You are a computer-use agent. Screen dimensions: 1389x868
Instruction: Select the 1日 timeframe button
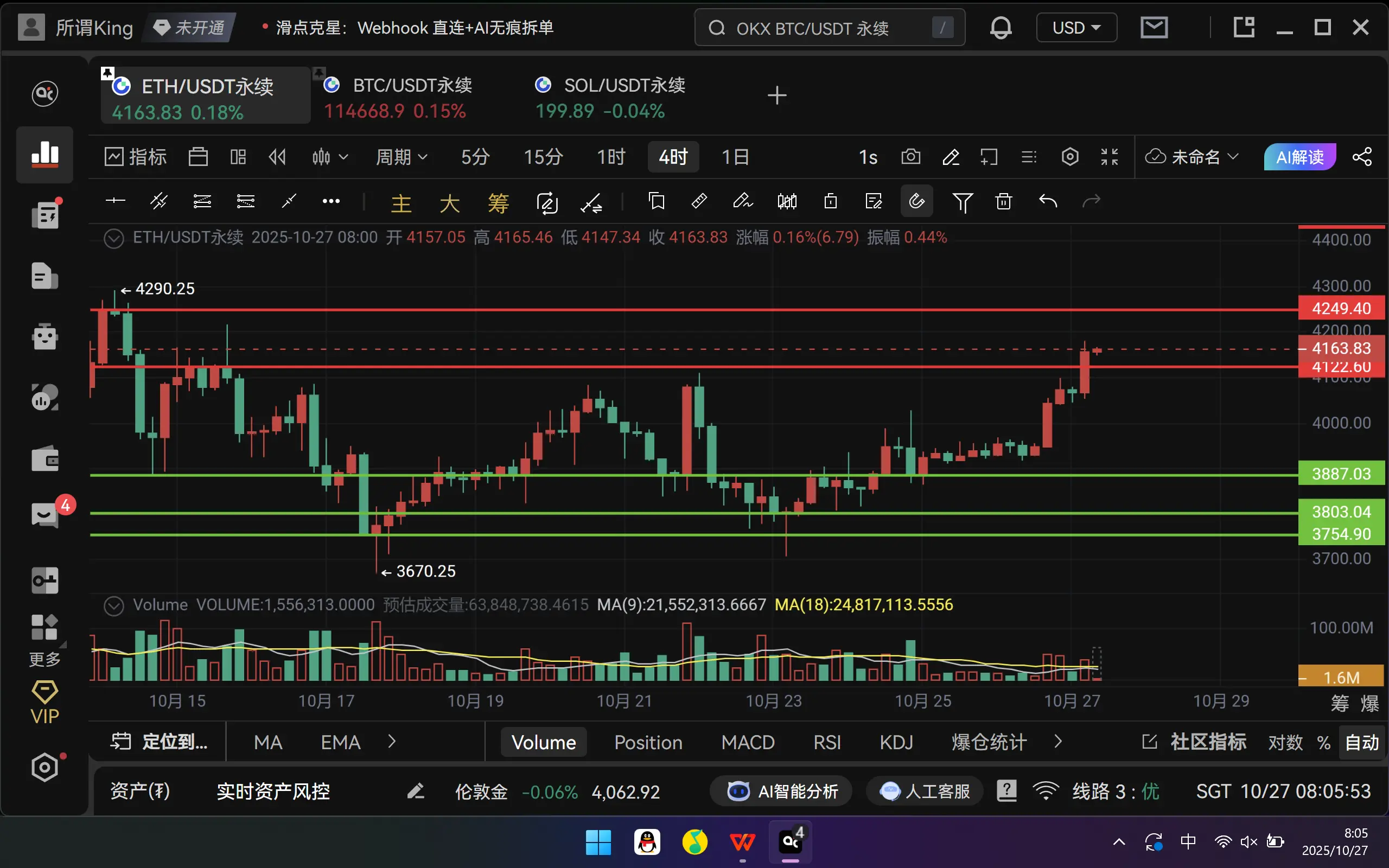coord(735,157)
